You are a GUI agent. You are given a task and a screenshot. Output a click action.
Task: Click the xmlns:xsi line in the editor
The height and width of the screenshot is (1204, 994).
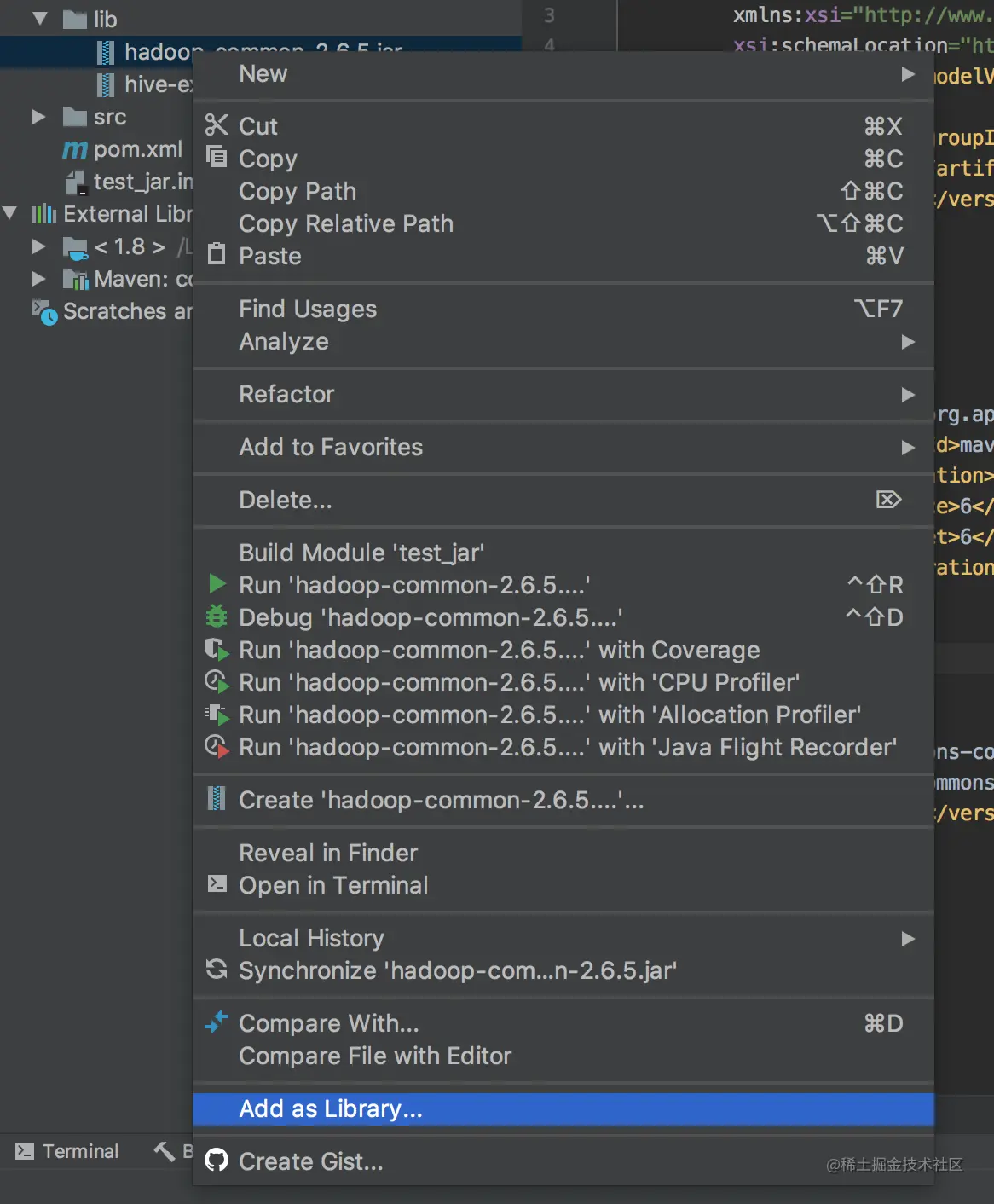863,15
